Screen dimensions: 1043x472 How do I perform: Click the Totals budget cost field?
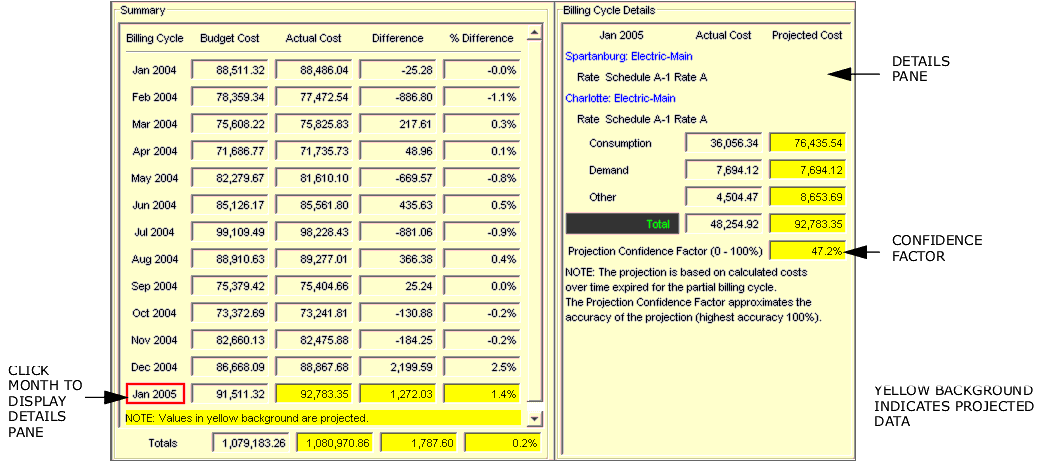(x=251, y=443)
